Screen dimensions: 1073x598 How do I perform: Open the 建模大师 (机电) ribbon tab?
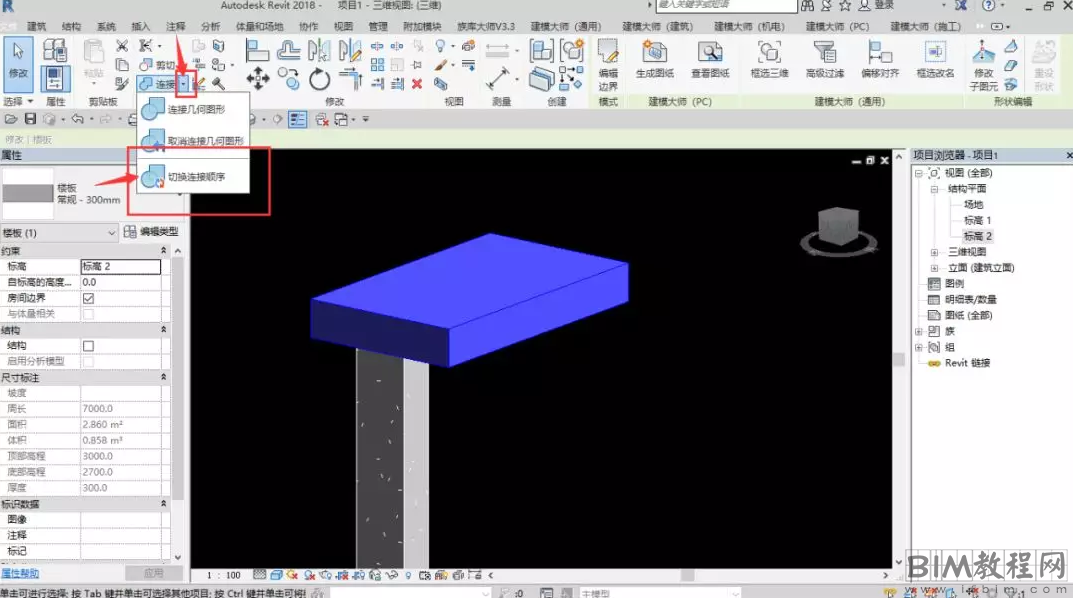click(x=750, y=26)
